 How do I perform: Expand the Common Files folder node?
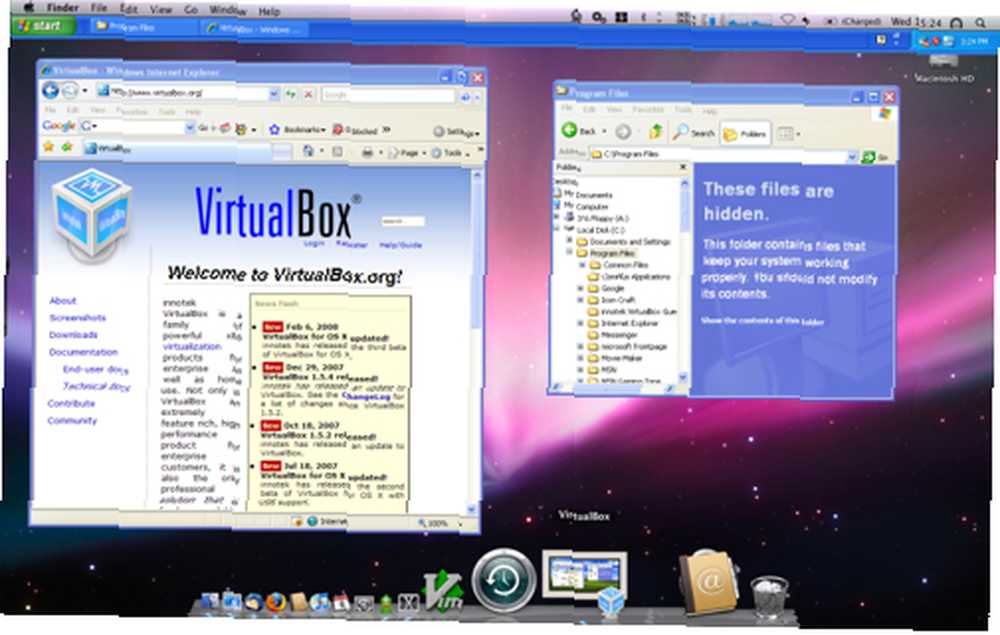pyautogui.click(x=582, y=264)
